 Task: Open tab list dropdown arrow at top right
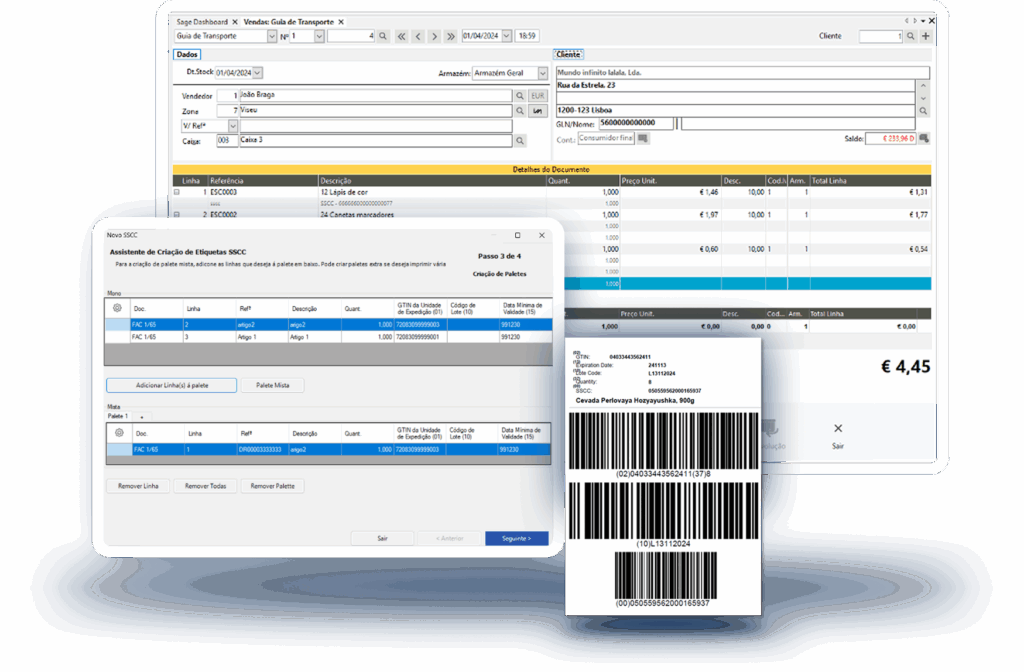(x=923, y=22)
